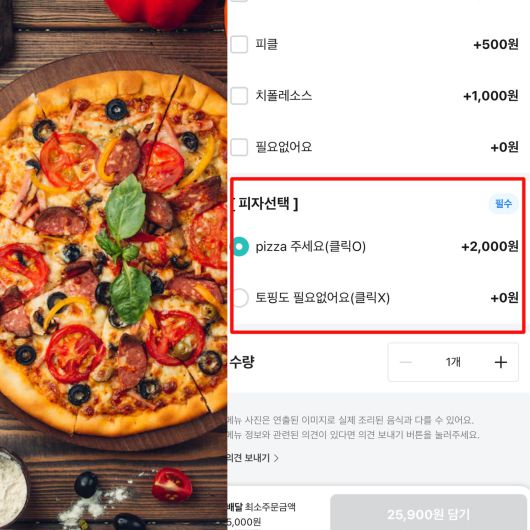Tap the 필수 badge in 피자선택
The width and height of the screenshot is (530, 530).
503,203
